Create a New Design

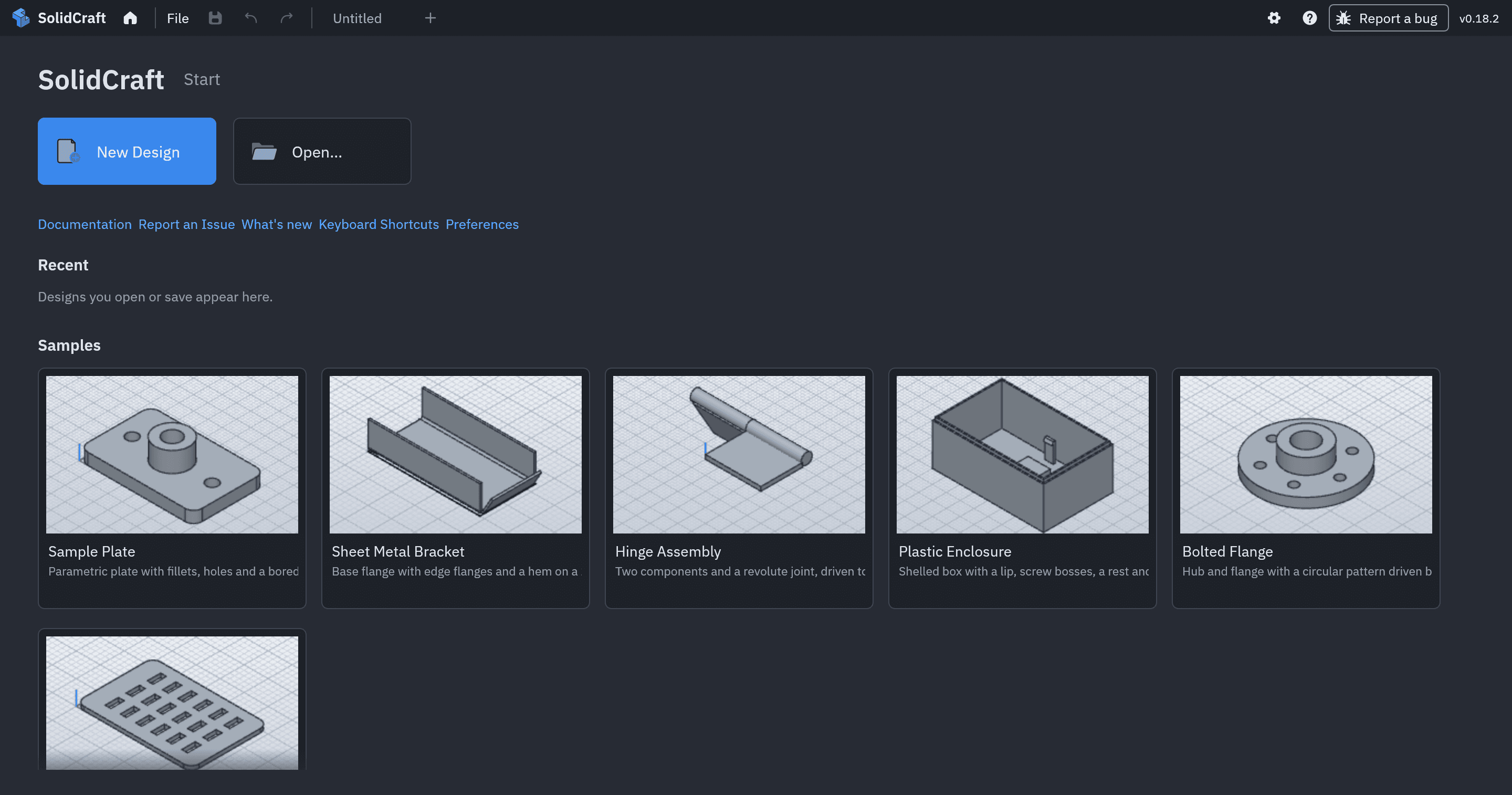pos(127,151)
